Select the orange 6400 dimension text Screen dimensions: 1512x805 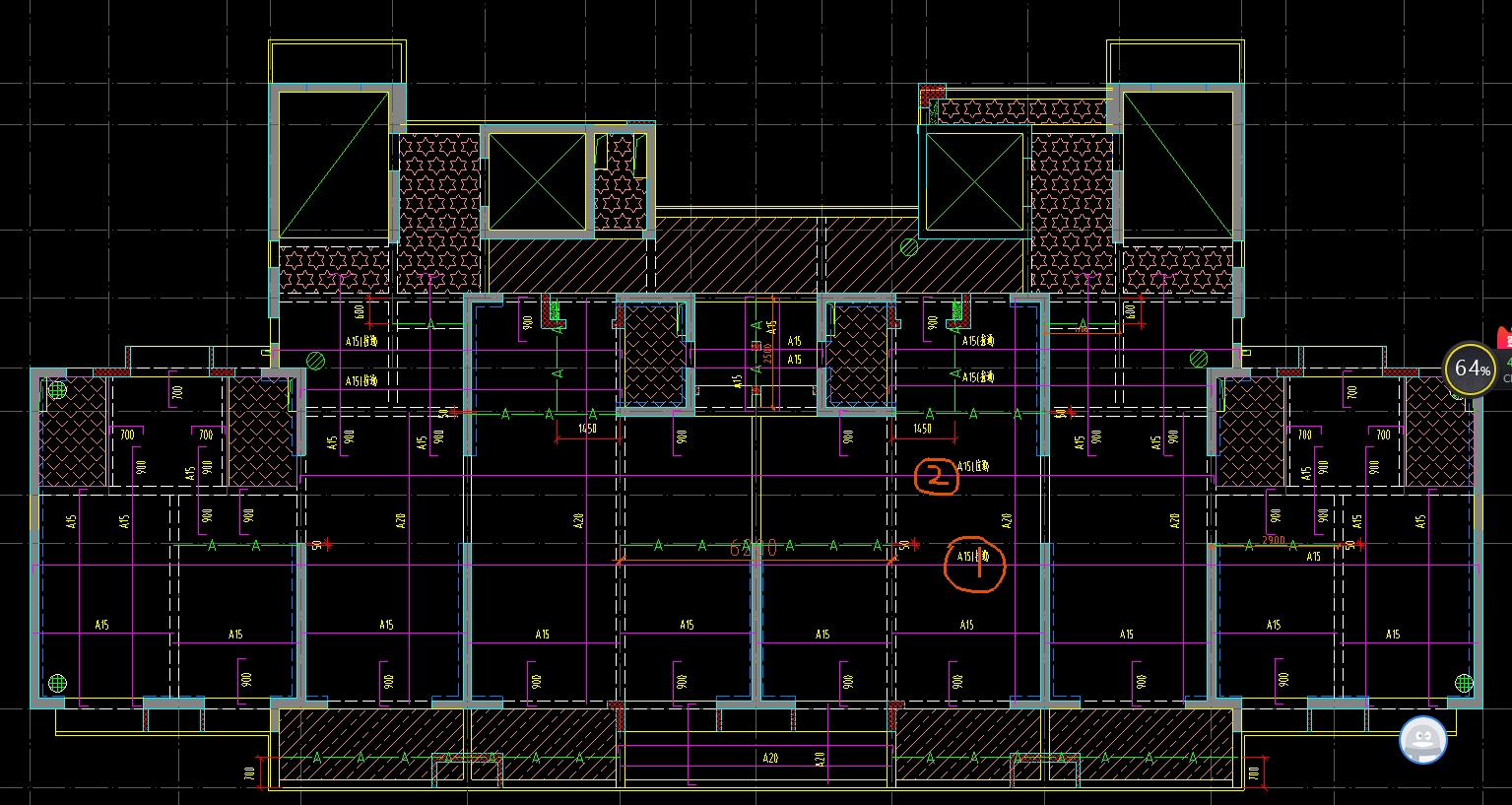pyautogui.click(x=754, y=548)
